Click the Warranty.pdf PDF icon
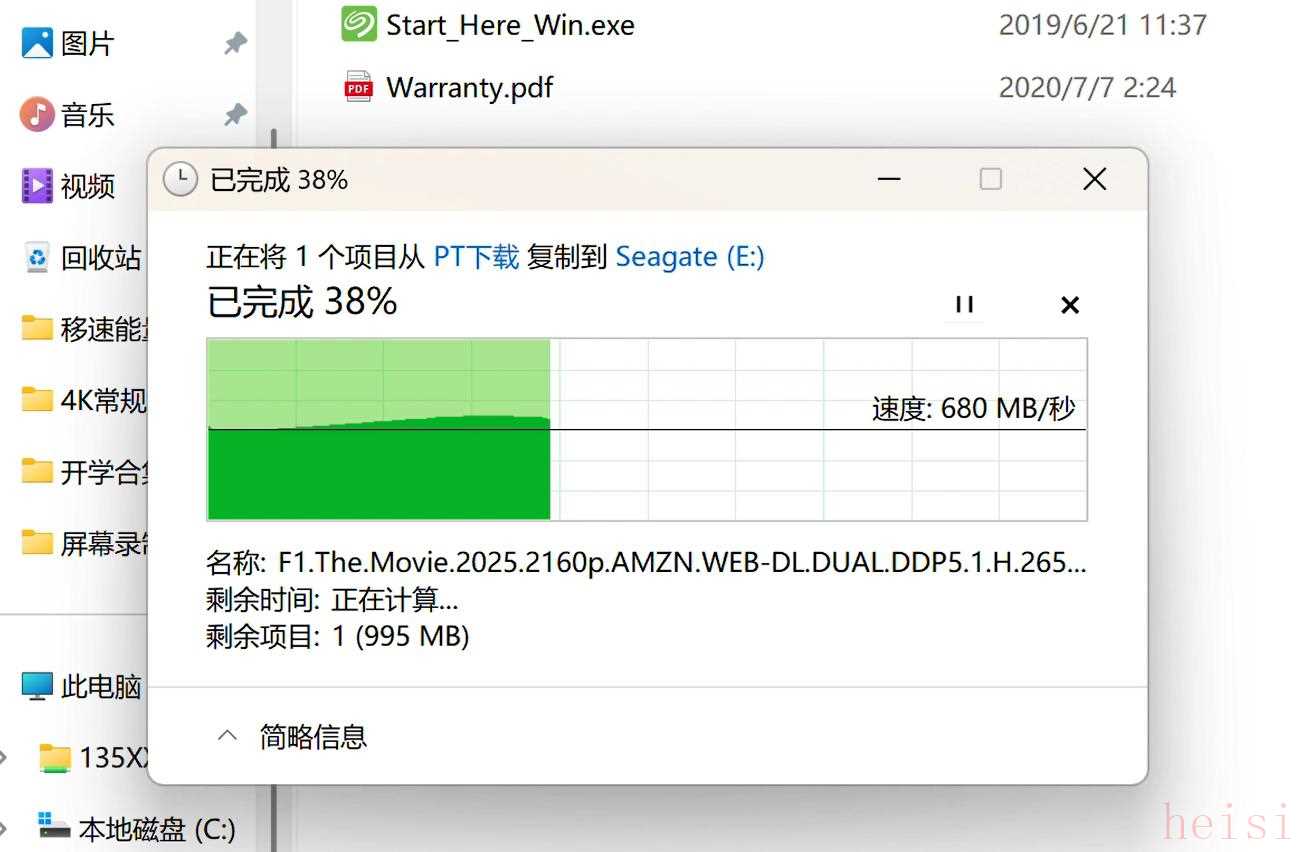This screenshot has height=852, width=1308. 358,87
